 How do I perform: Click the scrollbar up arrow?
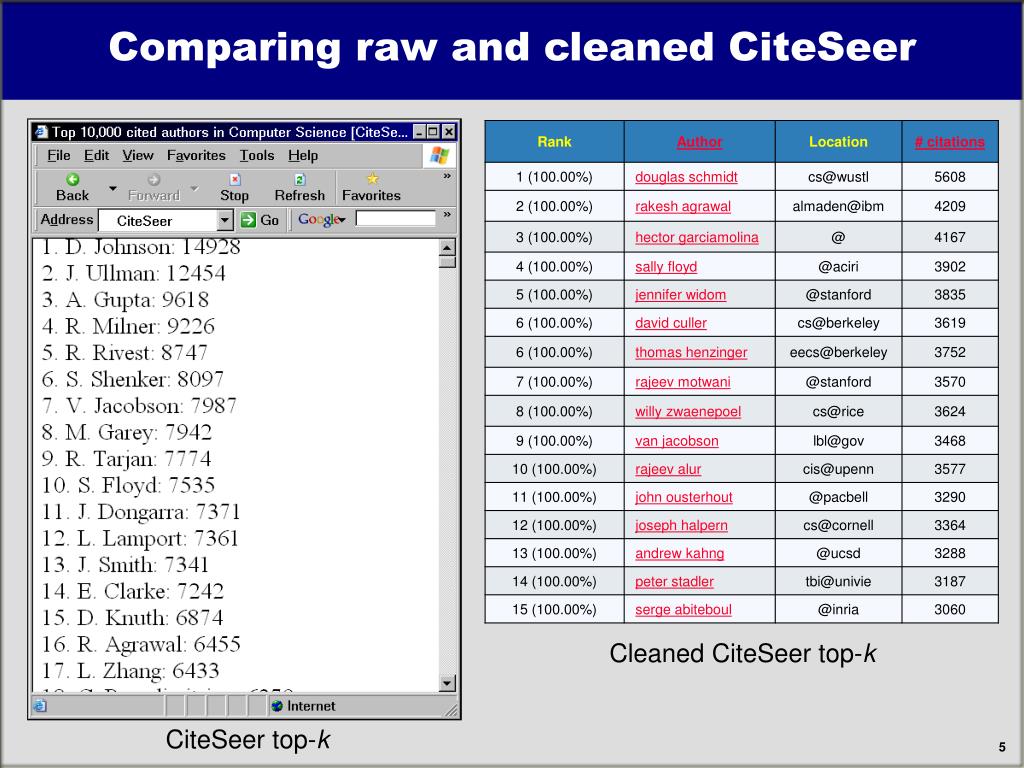coord(447,248)
